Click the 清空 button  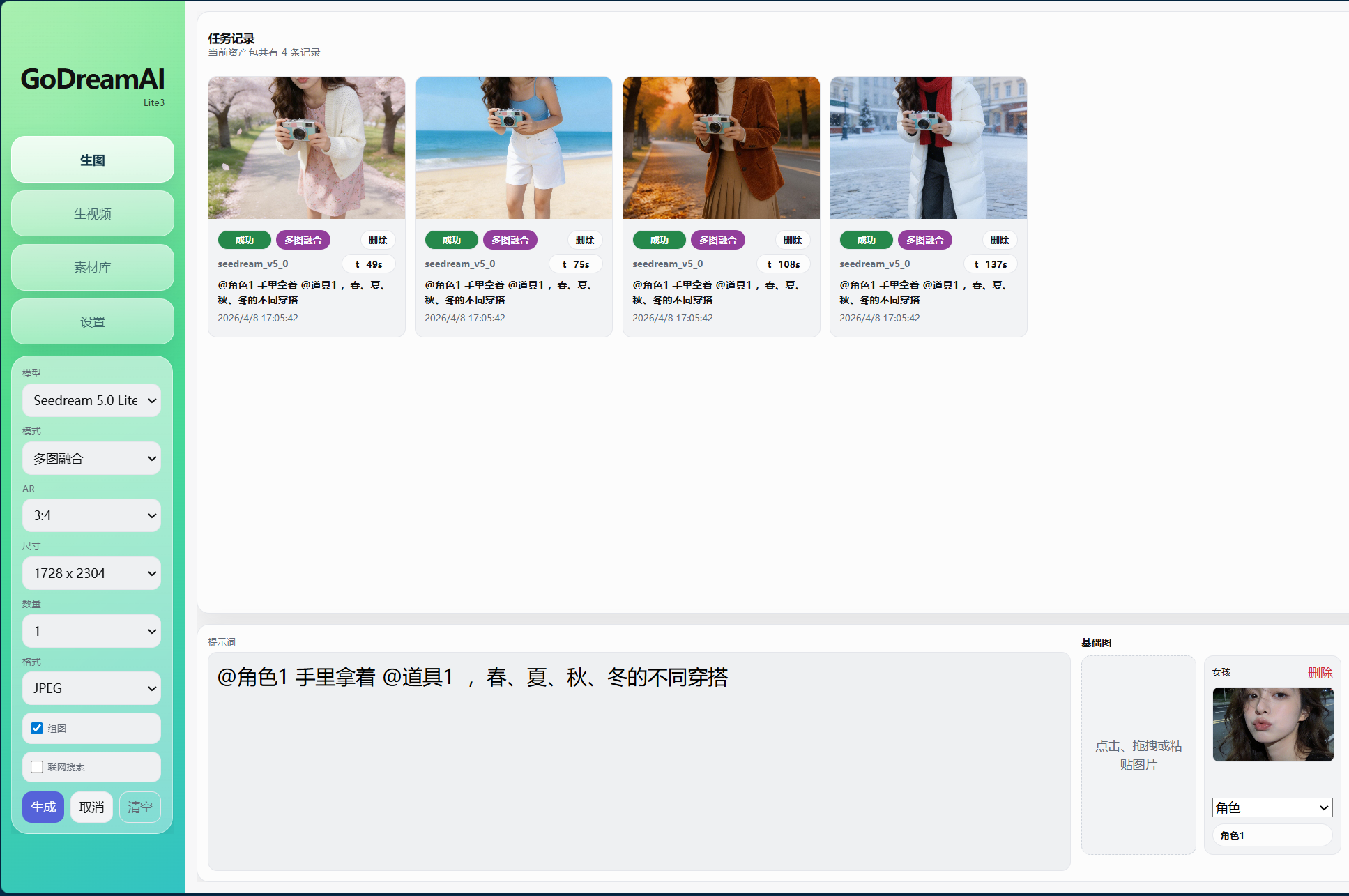coord(139,807)
